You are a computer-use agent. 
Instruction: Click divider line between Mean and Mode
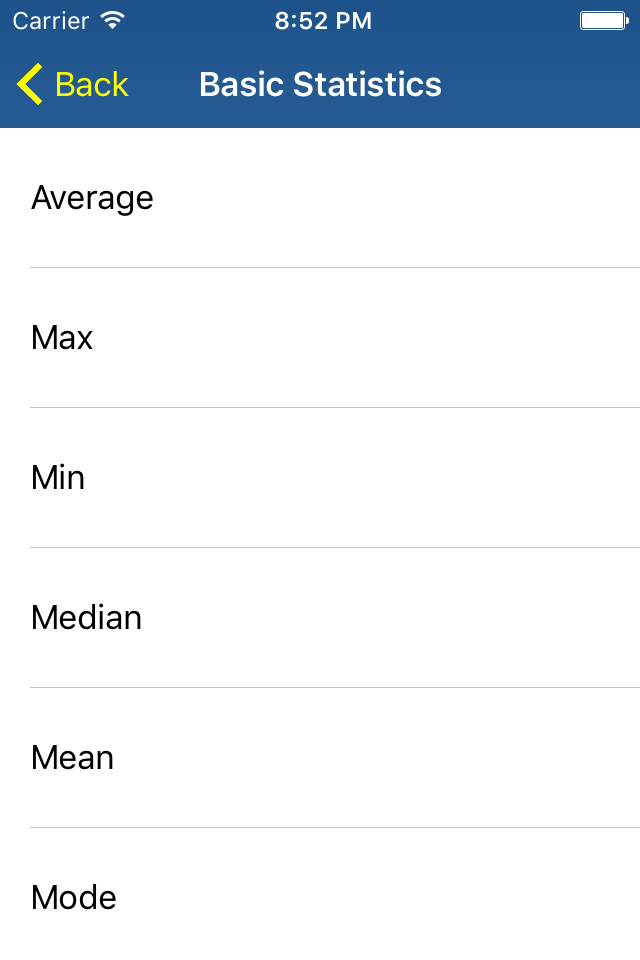tap(335, 828)
